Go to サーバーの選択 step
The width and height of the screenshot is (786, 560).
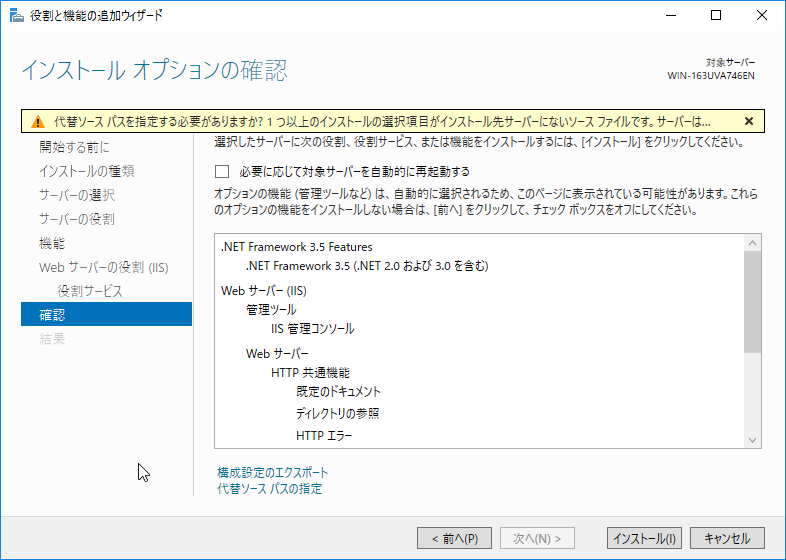point(77,195)
